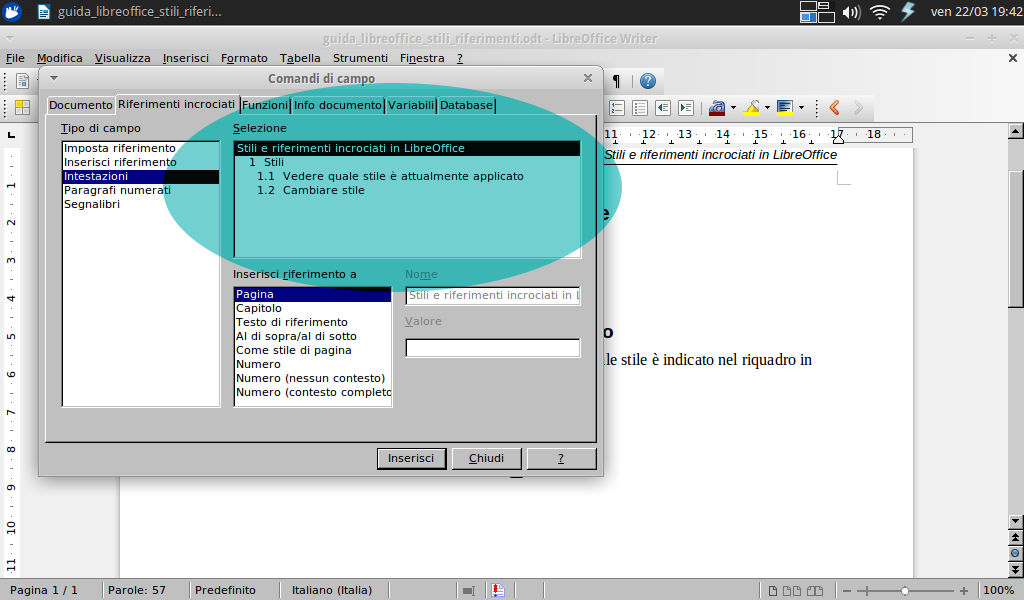
Task: Click the zoom in plus icon
Action: [x=963, y=591]
